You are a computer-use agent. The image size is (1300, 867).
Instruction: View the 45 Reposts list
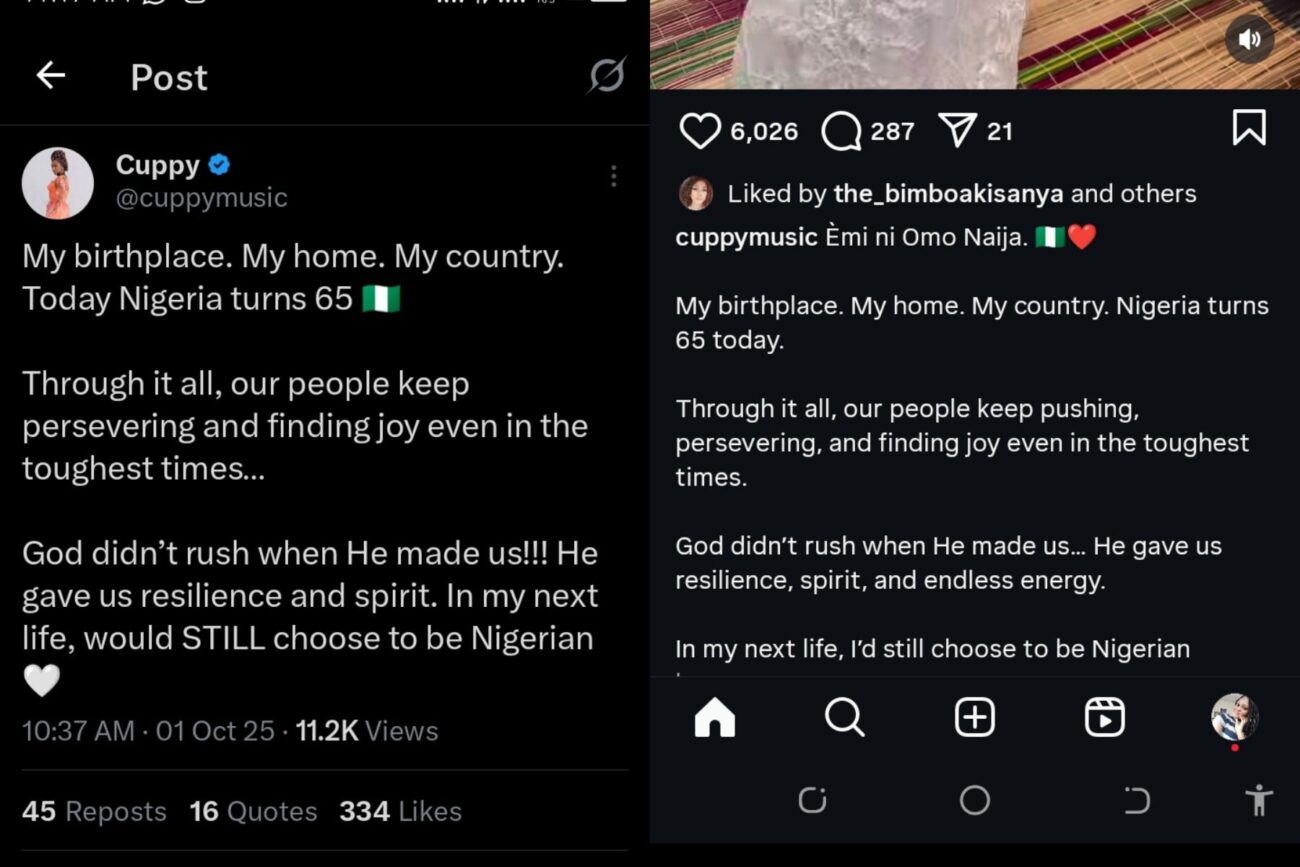click(94, 811)
